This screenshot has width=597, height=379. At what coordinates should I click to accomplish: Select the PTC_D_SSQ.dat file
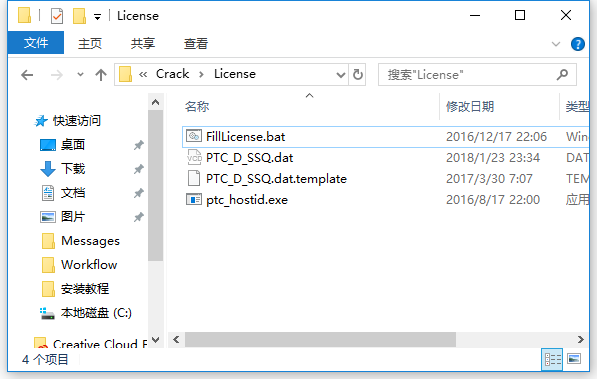249,158
